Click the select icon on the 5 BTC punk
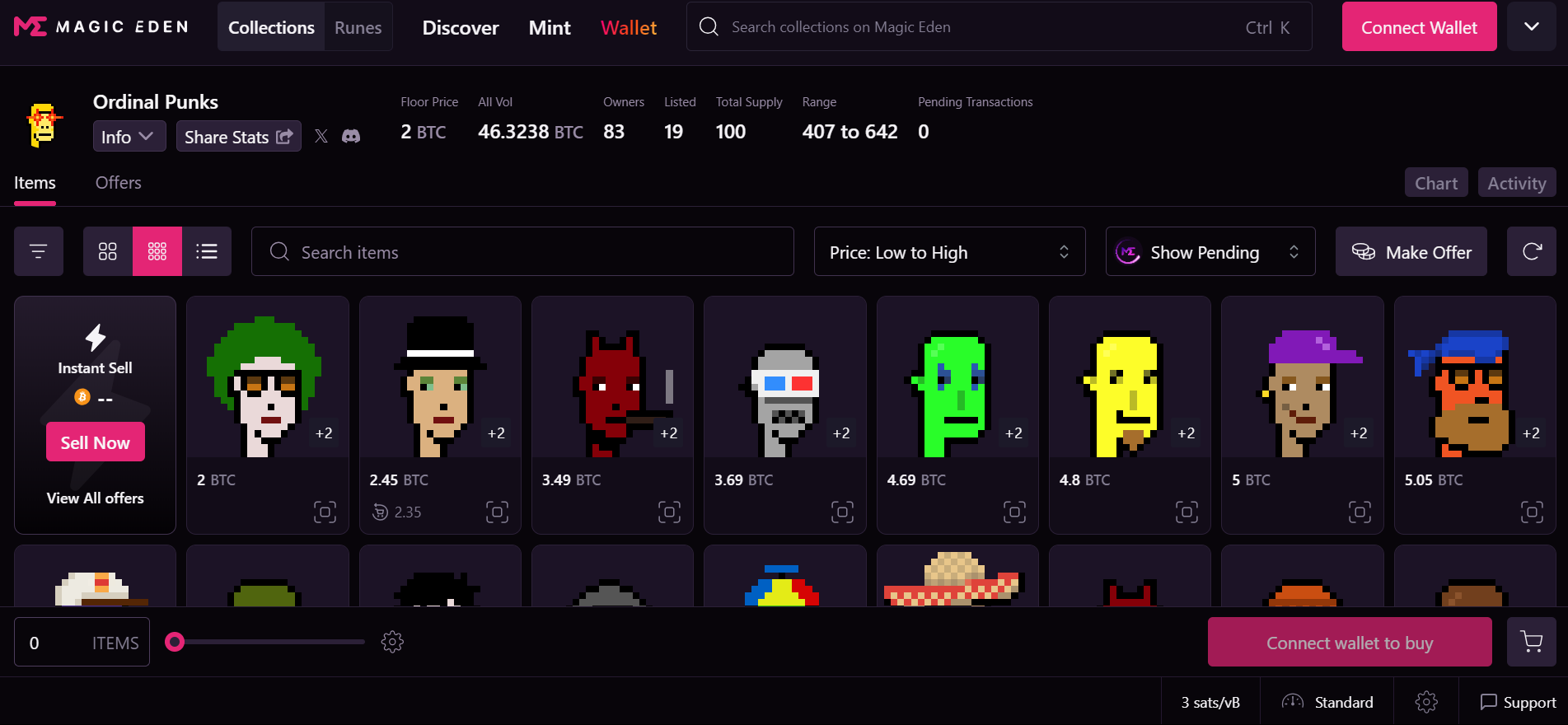The image size is (1568, 725). [x=1360, y=512]
